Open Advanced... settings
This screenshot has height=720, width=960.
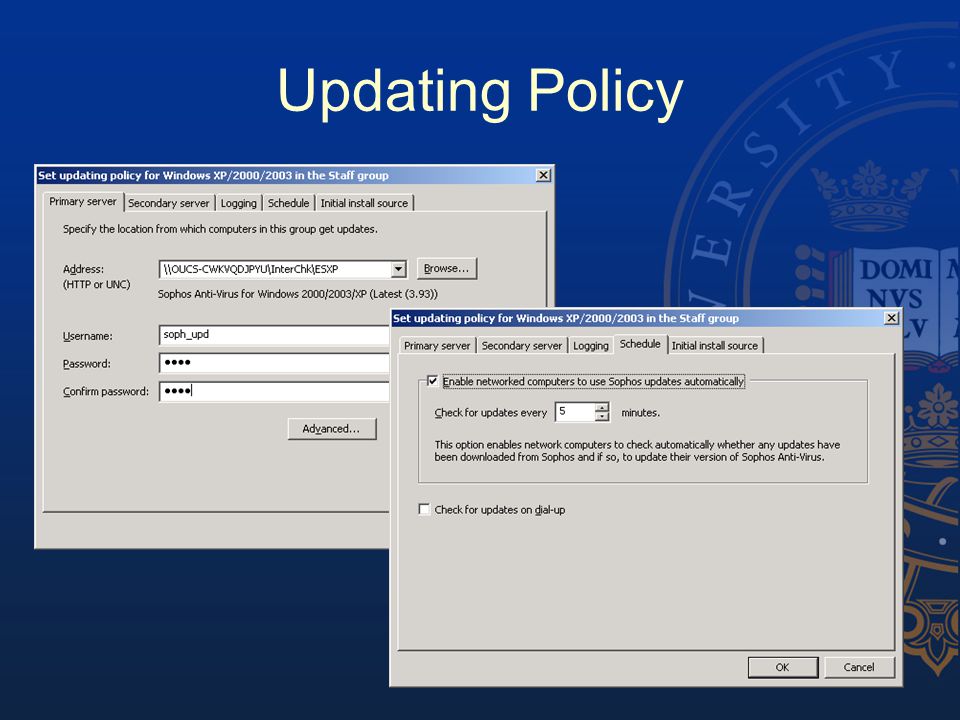(x=332, y=429)
